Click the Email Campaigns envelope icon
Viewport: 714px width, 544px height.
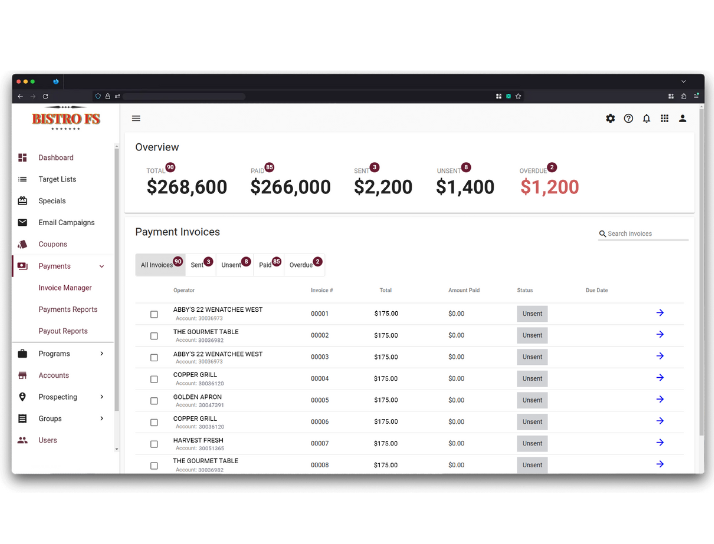pyautogui.click(x=22, y=222)
